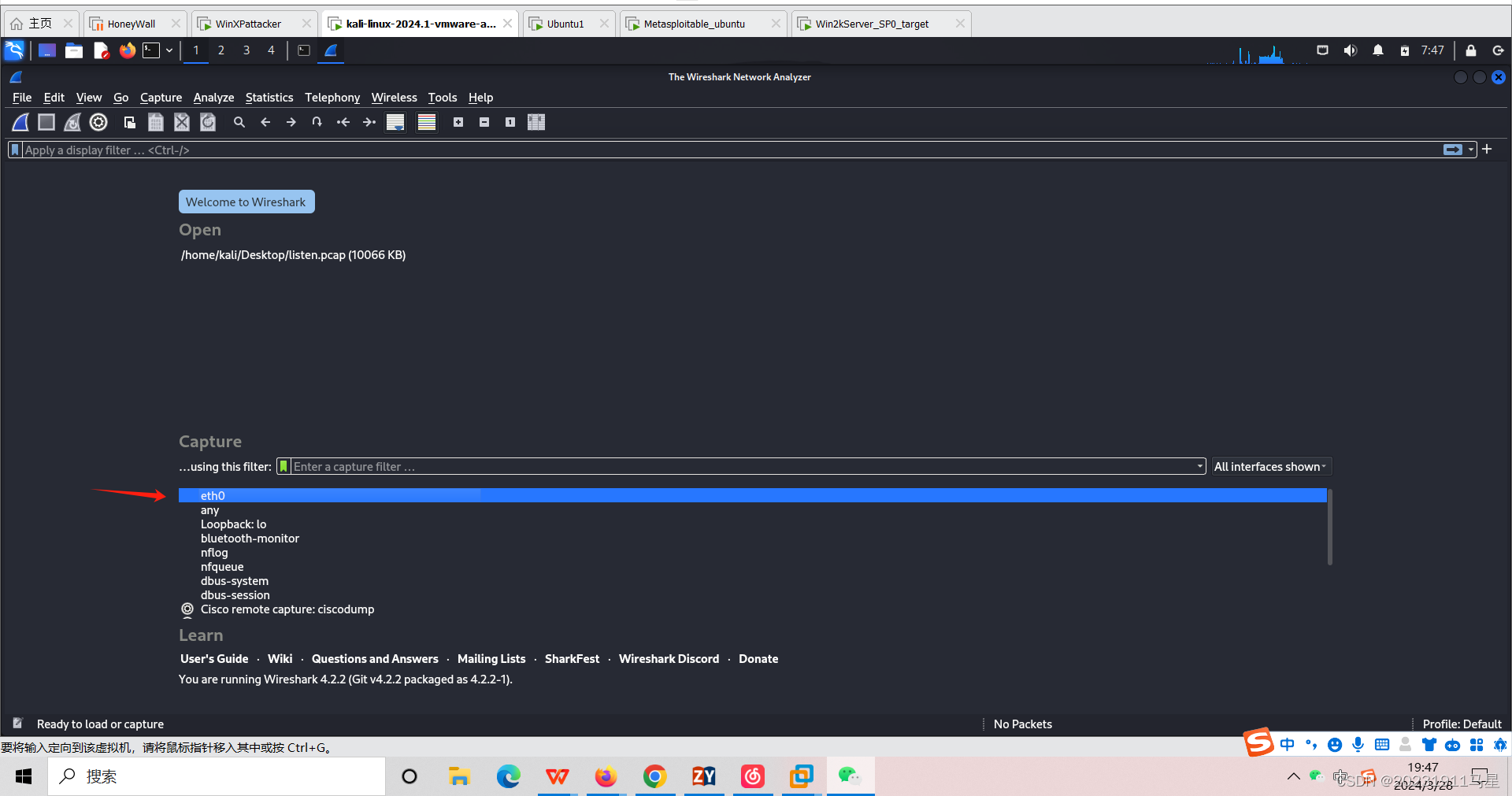Click the interface list scrollbar
Viewport: 1512px width, 796px height.
1329,527
